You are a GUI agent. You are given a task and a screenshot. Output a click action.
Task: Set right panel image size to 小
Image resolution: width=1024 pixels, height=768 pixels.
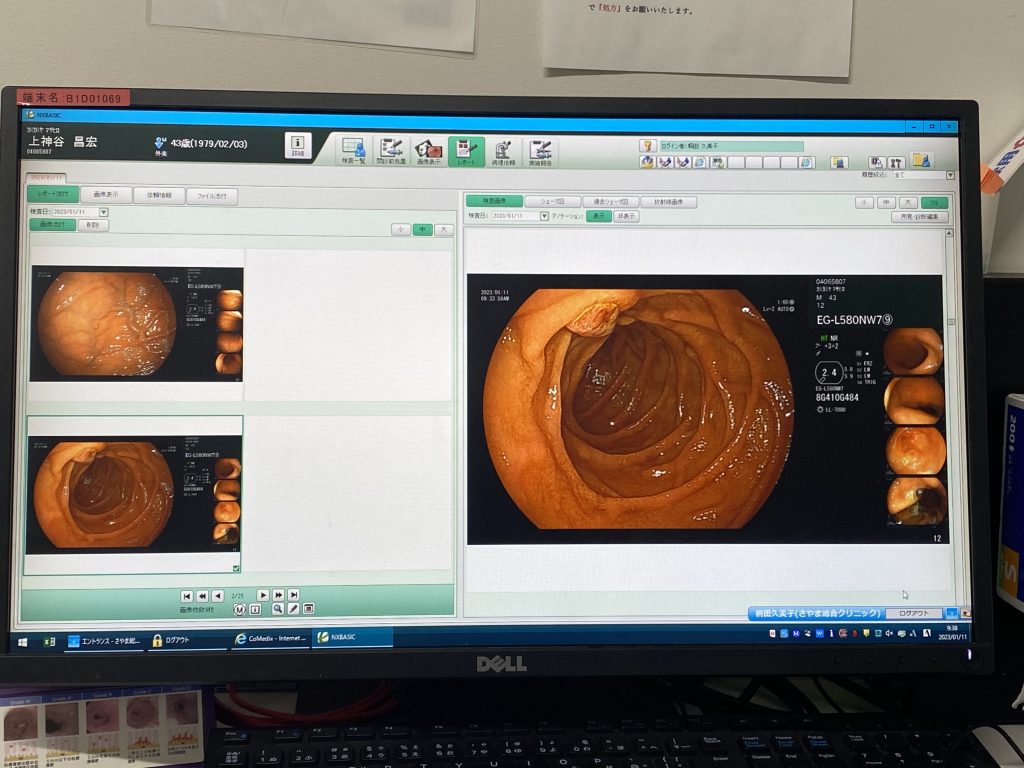click(865, 202)
